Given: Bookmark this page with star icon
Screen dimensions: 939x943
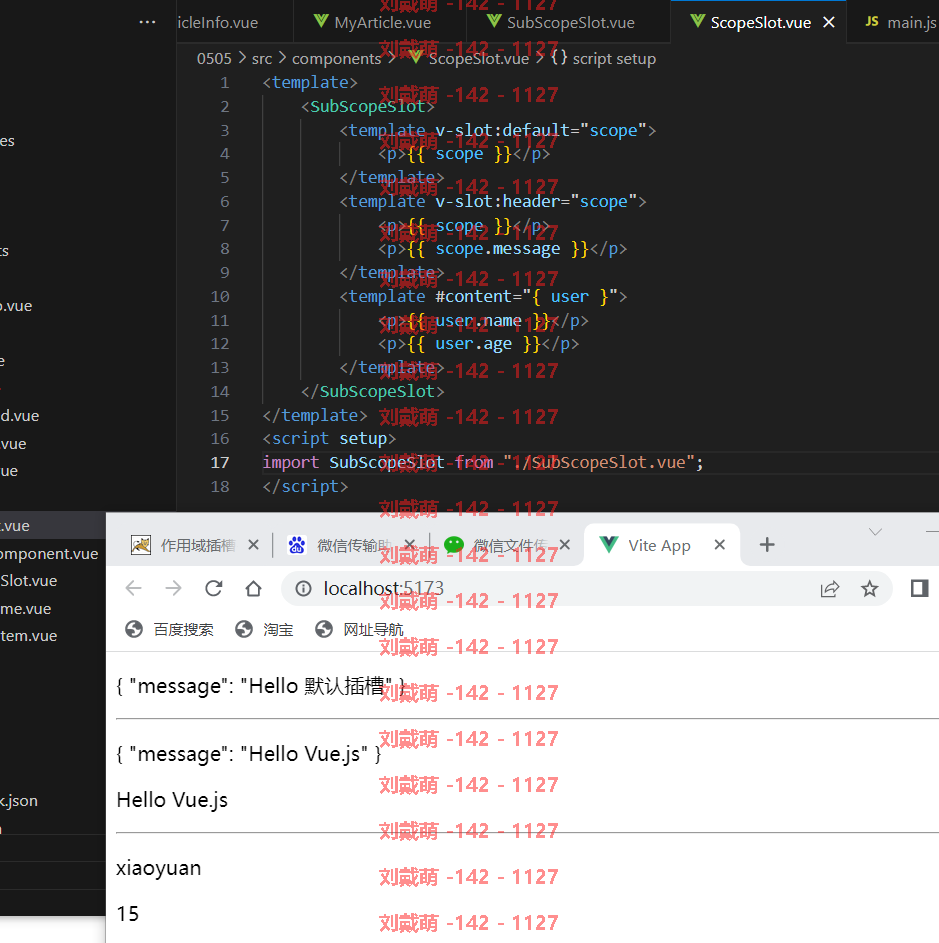Looking at the screenshot, I should coord(869,588).
